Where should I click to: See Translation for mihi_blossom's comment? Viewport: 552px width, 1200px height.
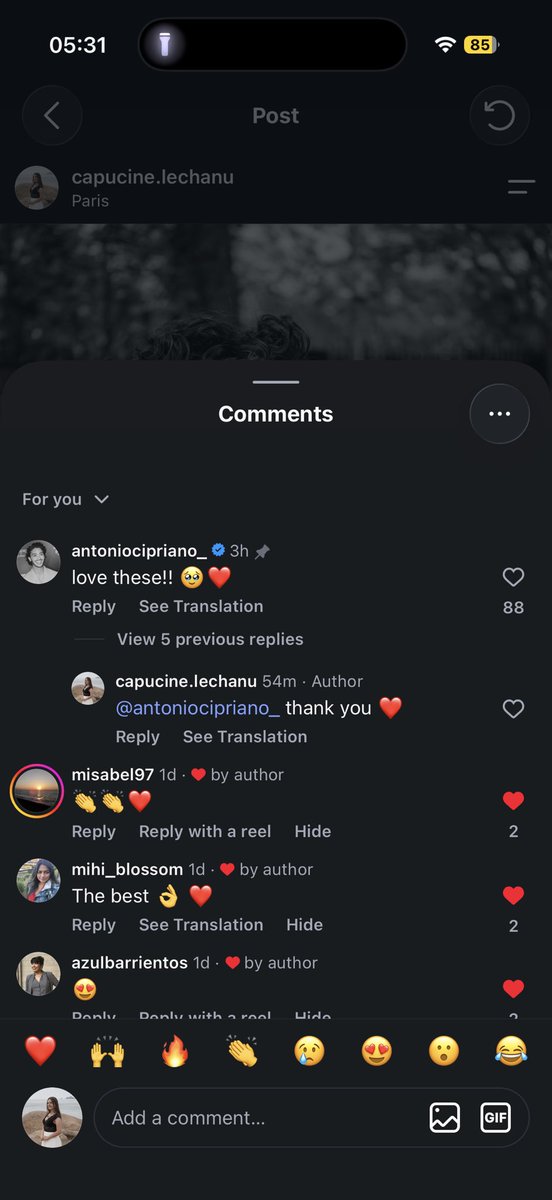click(x=201, y=925)
